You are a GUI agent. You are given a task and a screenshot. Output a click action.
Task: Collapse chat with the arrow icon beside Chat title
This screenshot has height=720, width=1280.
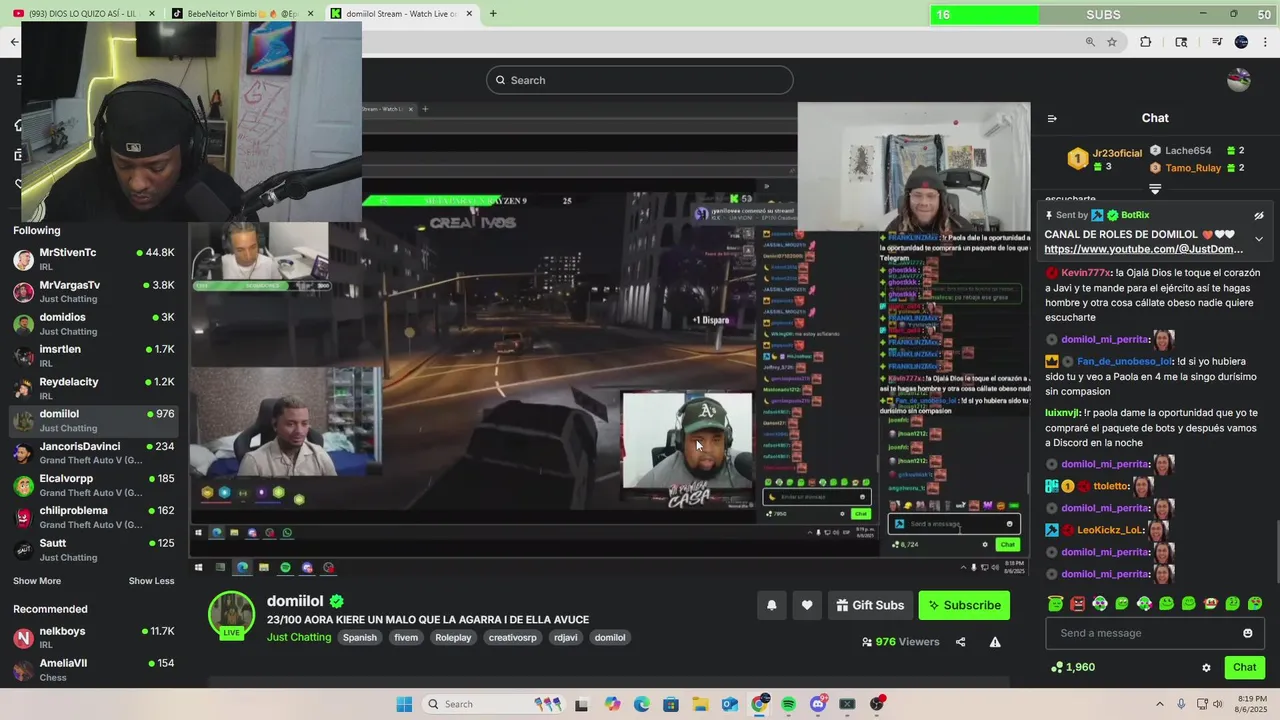coord(1052,118)
